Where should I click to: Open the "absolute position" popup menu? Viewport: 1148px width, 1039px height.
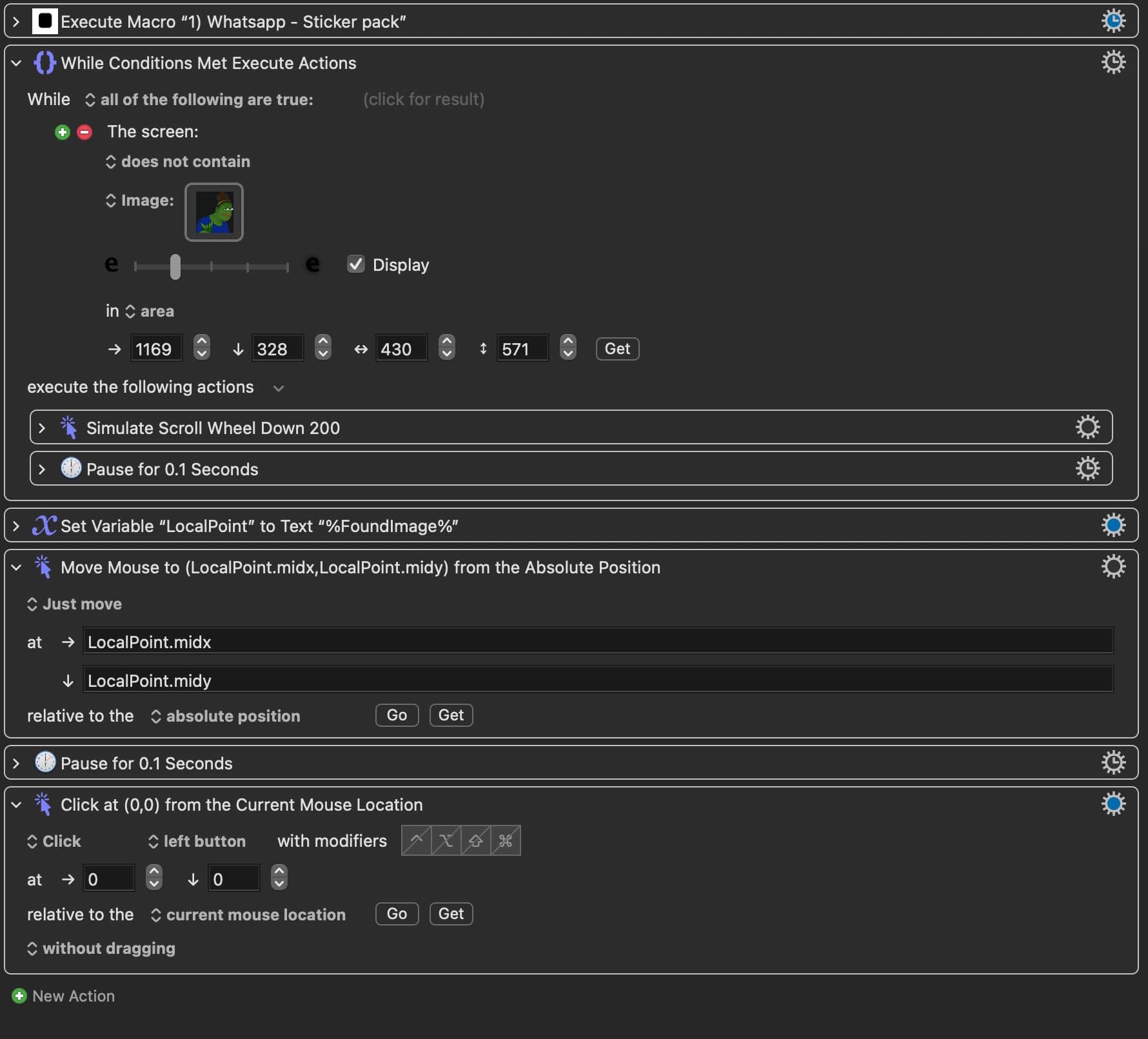(x=226, y=717)
